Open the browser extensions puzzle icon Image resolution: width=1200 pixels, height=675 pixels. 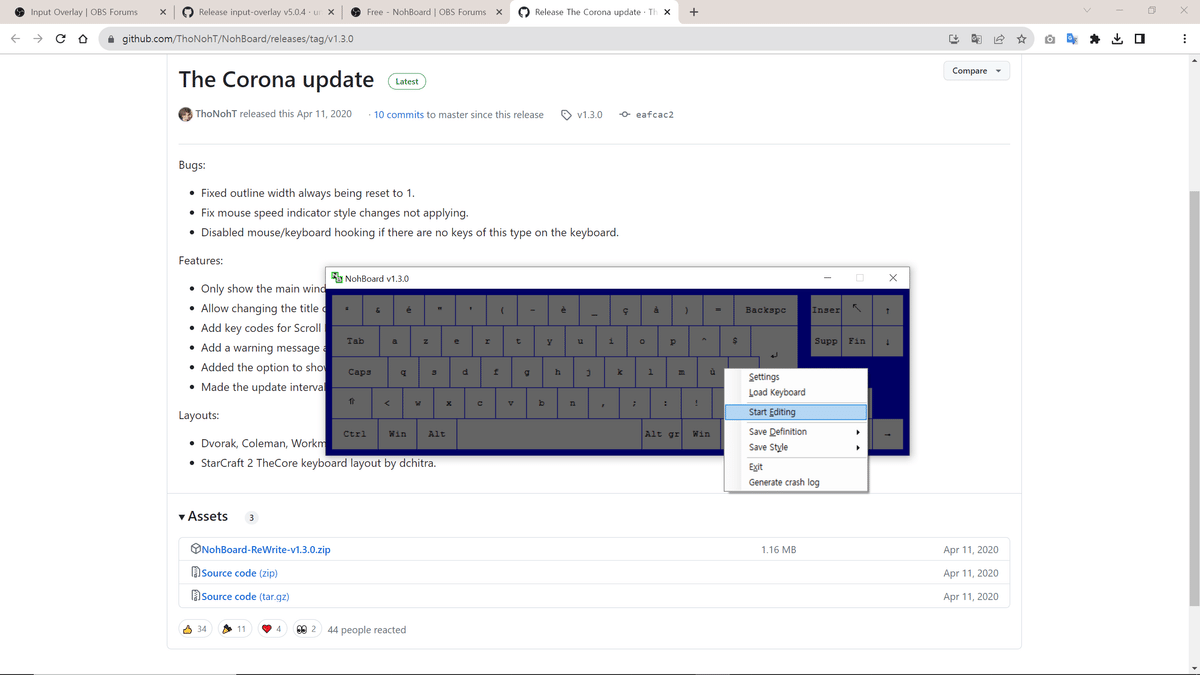[x=1095, y=39]
